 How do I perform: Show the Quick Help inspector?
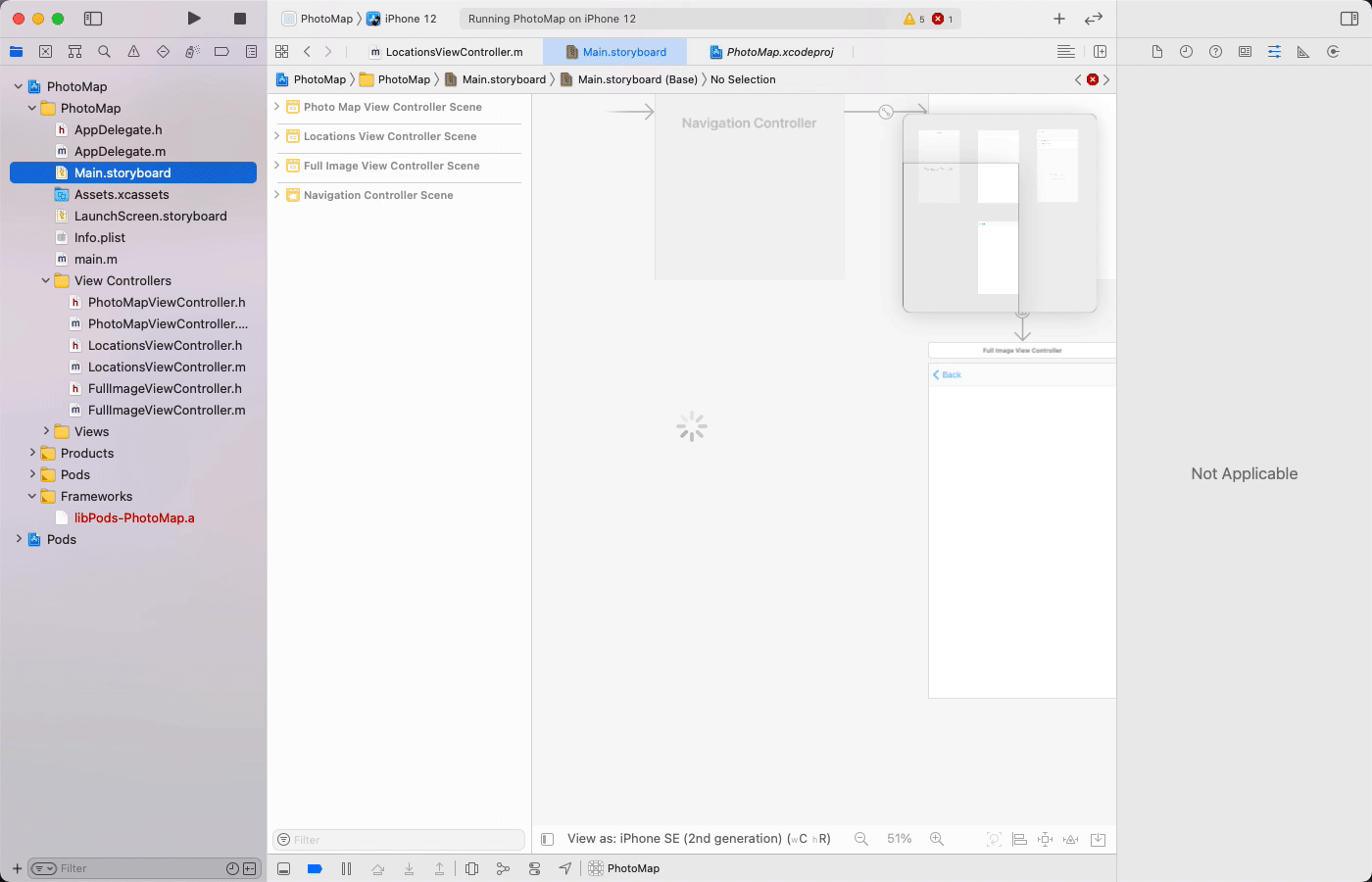coord(1215,51)
